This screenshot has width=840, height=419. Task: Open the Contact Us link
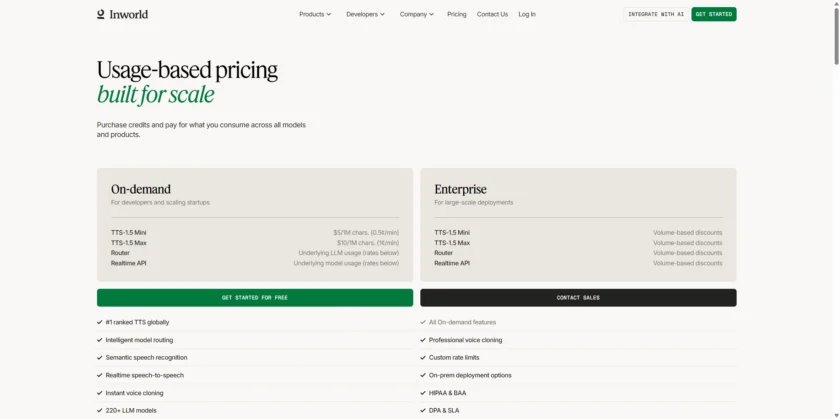point(492,14)
